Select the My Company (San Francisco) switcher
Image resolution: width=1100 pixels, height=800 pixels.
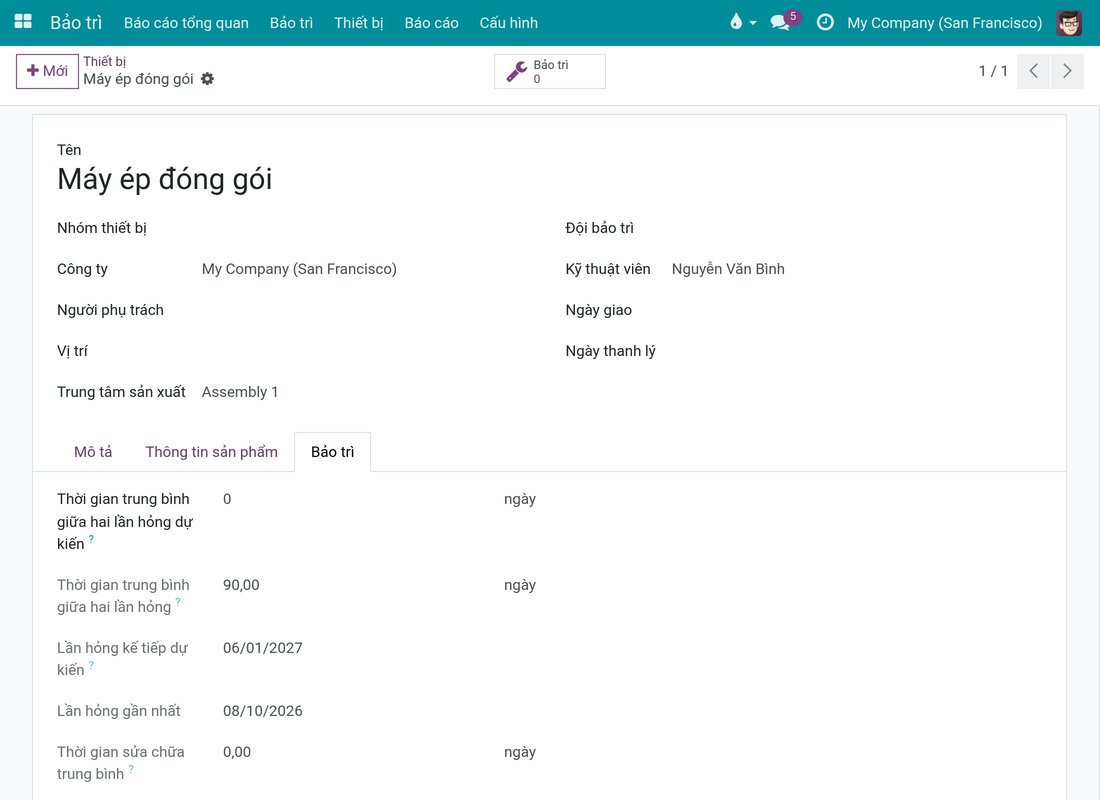tap(944, 22)
